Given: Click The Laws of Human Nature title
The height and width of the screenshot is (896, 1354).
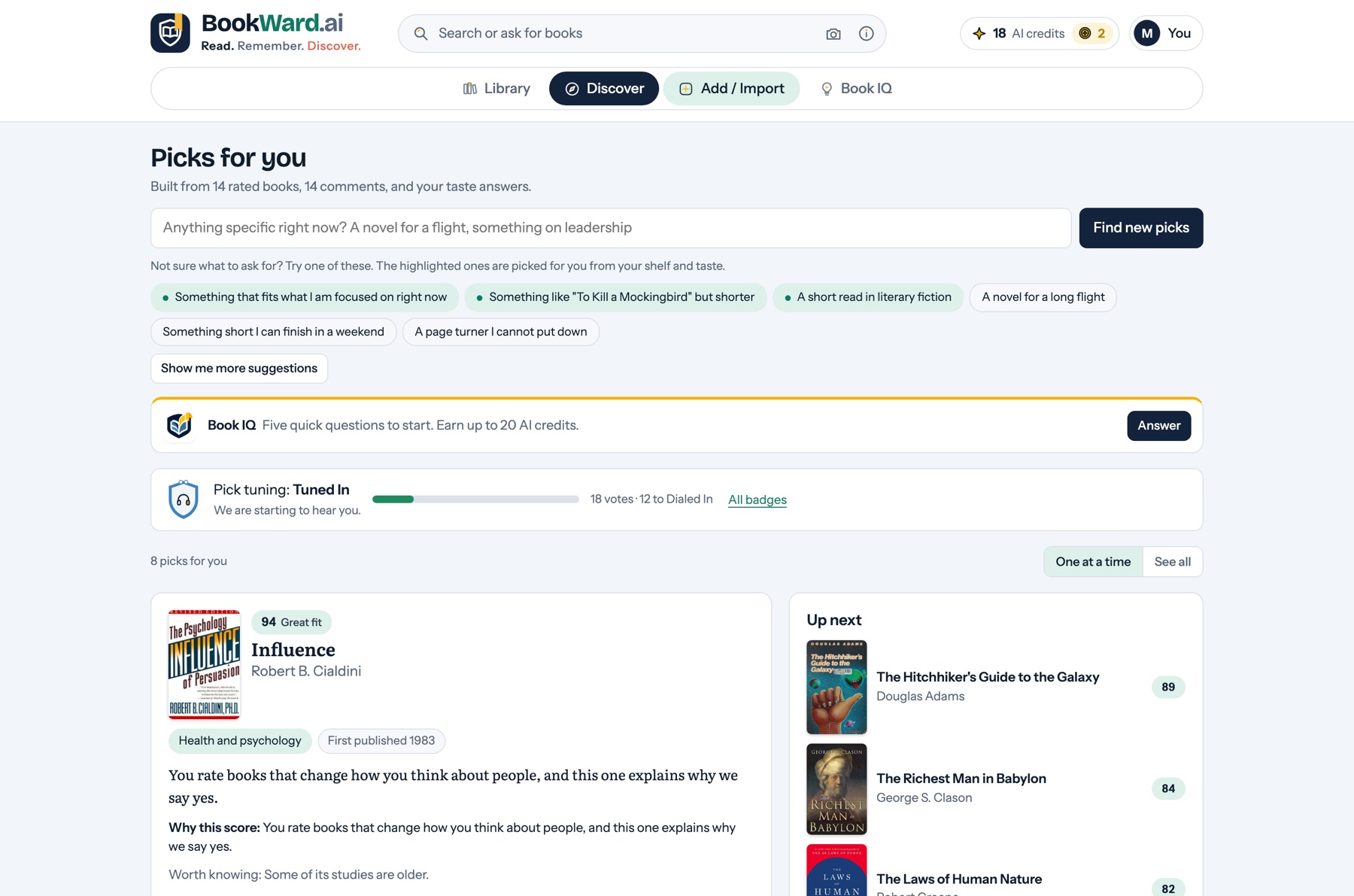Looking at the screenshot, I should click(959, 879).
